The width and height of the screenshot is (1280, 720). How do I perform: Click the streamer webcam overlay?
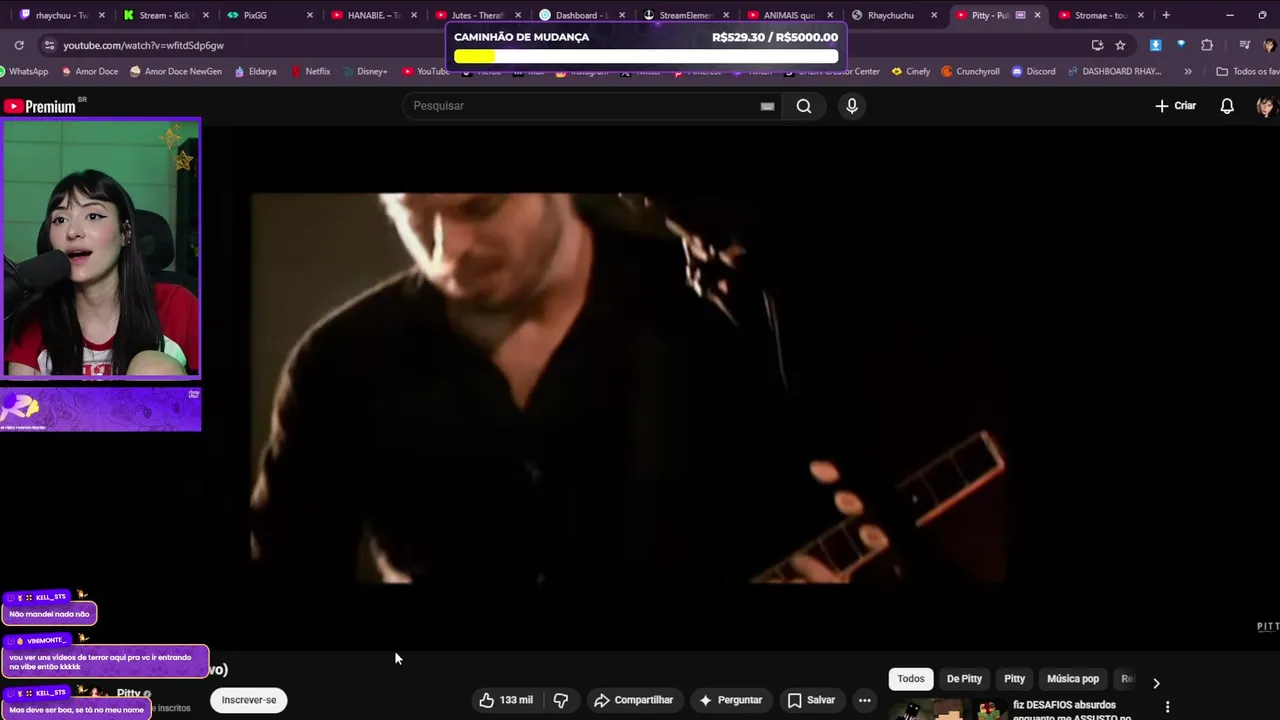point(101,248)
